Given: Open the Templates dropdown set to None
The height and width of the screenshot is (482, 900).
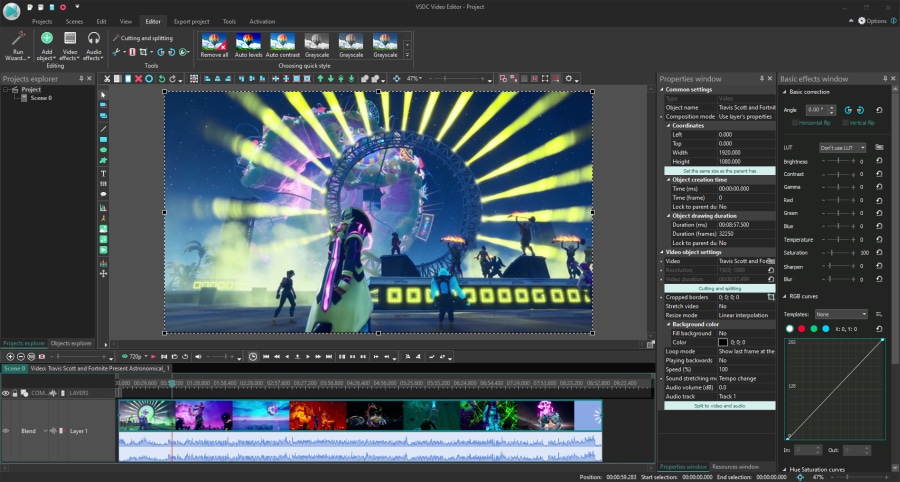Looking at the screenshot, I should [841, 314].
